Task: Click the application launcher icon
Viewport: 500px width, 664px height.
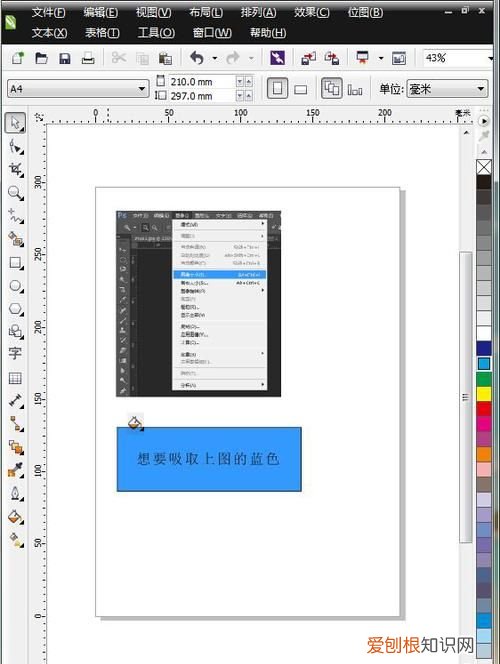Action: tap(363, 58)
